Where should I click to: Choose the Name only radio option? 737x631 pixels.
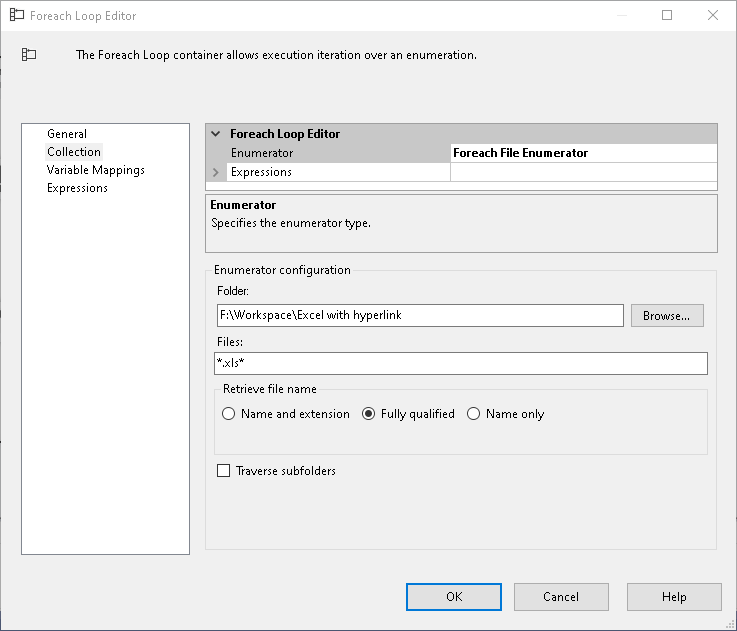click(x=474, y=414)
